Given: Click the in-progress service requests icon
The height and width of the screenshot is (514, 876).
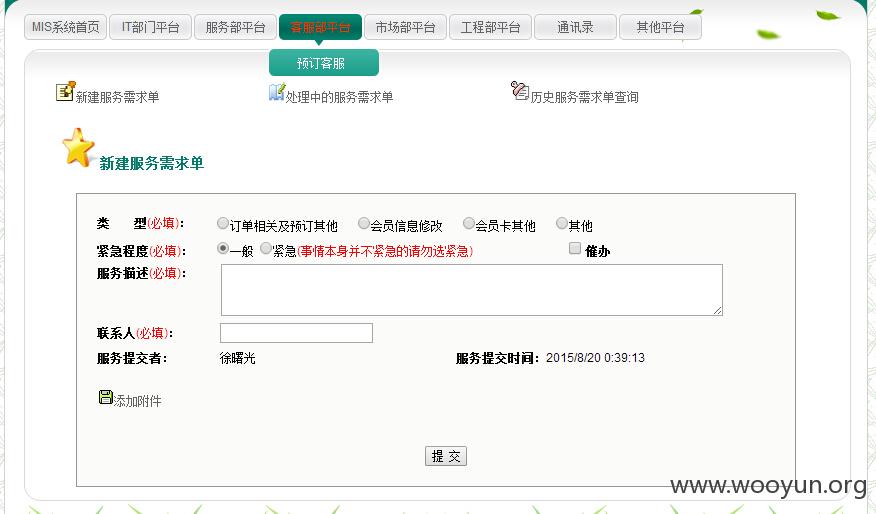Looking at the screenshot, I should pos(277,92).
